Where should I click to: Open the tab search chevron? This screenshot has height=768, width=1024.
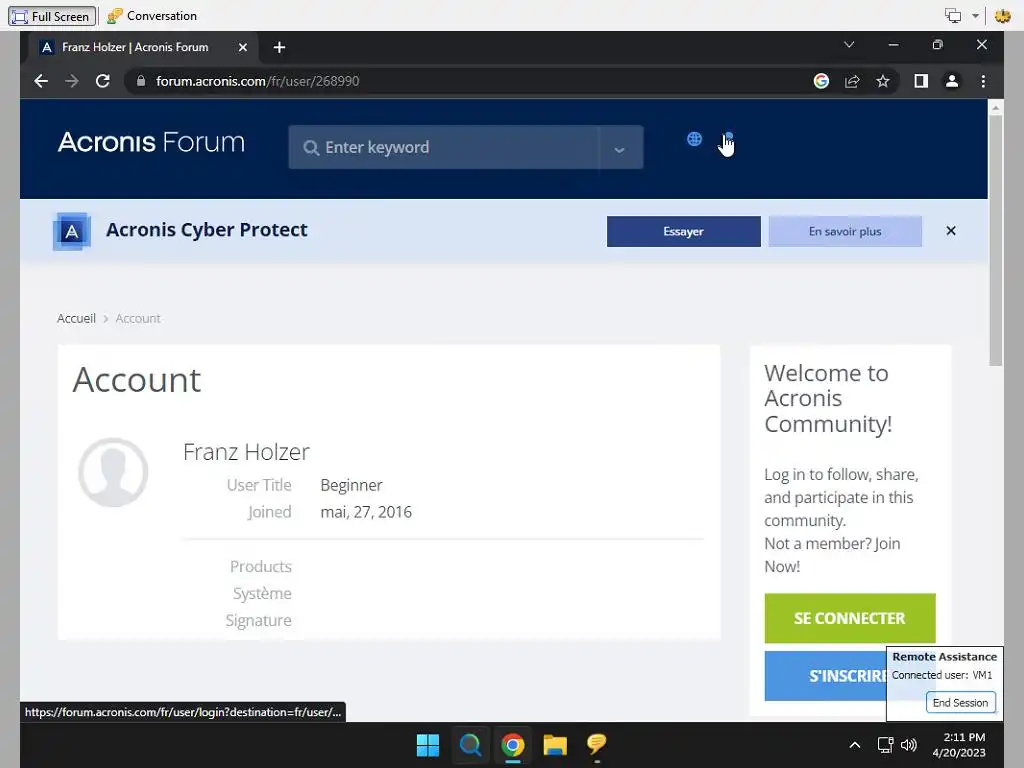tap(848, 44)
